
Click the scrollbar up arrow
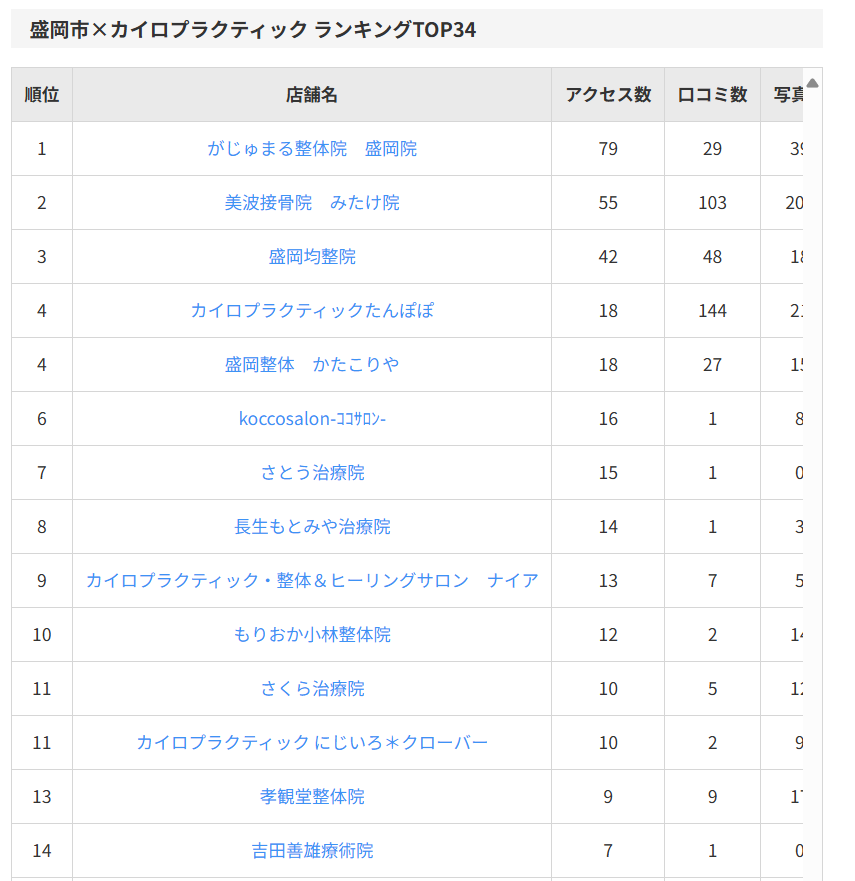813,83
